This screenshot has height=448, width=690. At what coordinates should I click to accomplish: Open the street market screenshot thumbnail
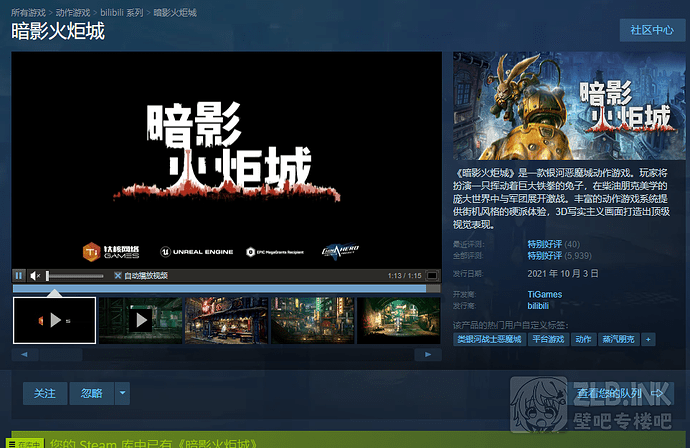coord(227,320)
